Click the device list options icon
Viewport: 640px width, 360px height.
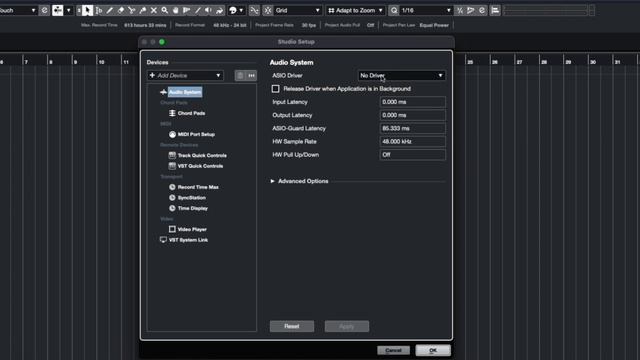(x=251, y=76)
